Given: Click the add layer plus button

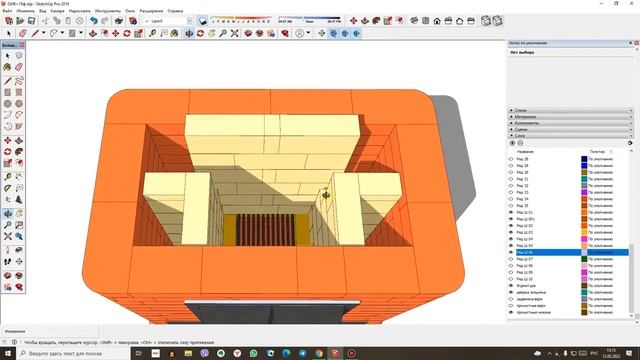Looking at the screenshot, I should coord(513,143).
